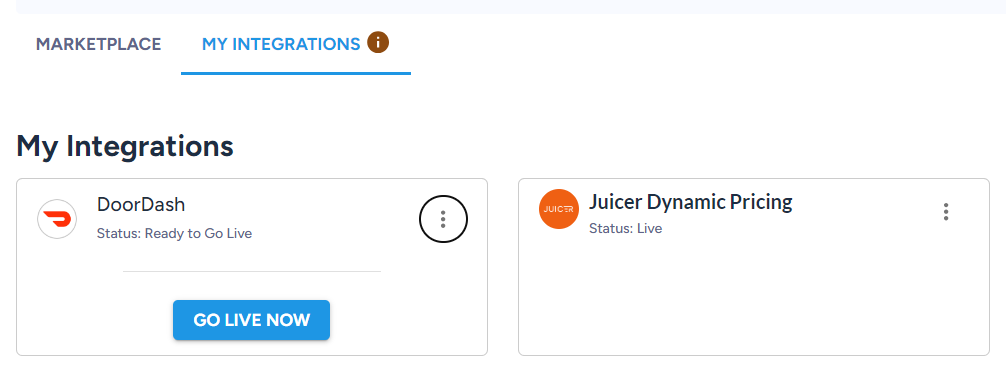Click the divider line in the DoorDash card

252,271
